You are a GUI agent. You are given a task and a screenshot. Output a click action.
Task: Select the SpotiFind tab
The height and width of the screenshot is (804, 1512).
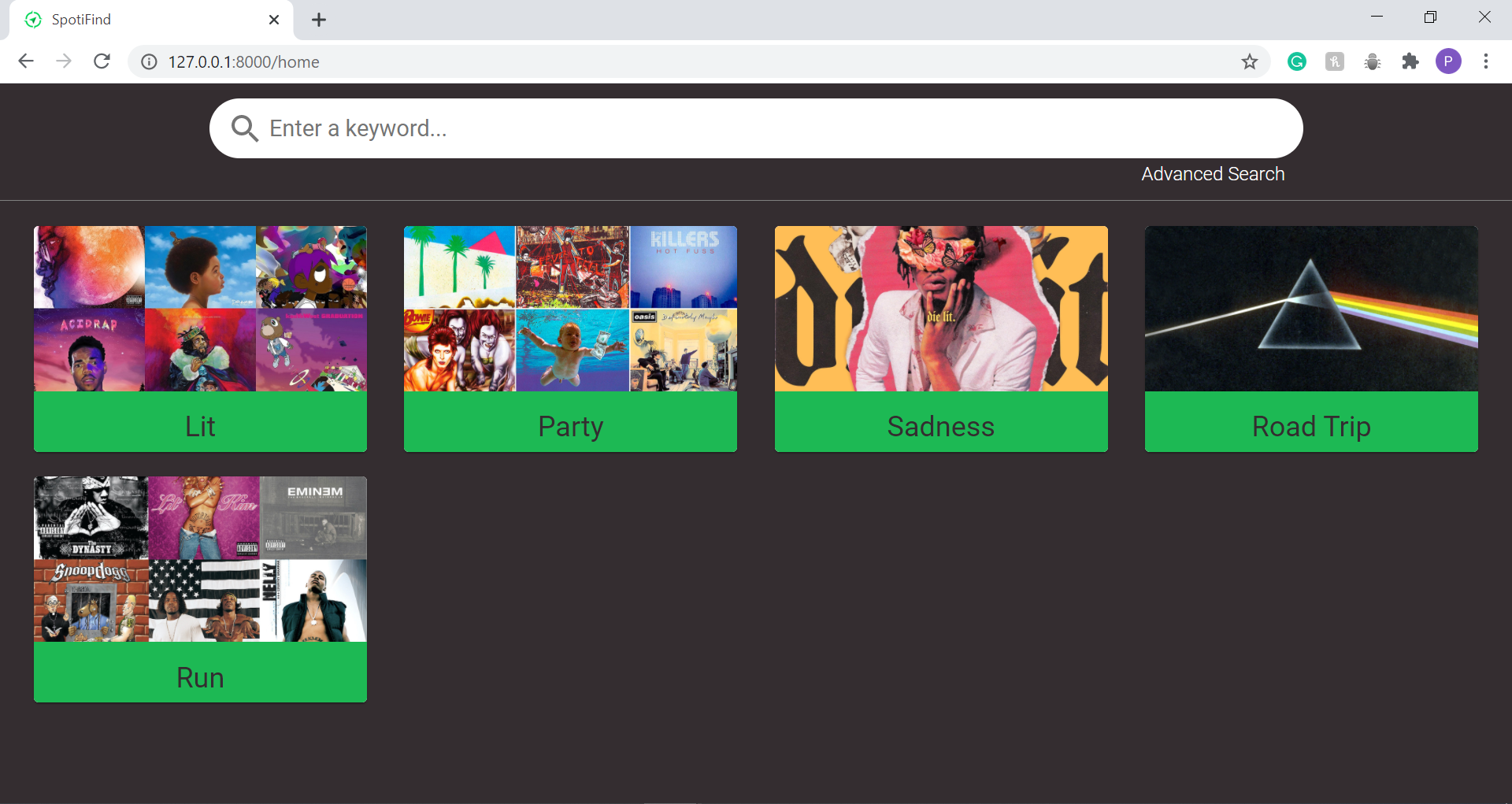click(x=151, y=20)
